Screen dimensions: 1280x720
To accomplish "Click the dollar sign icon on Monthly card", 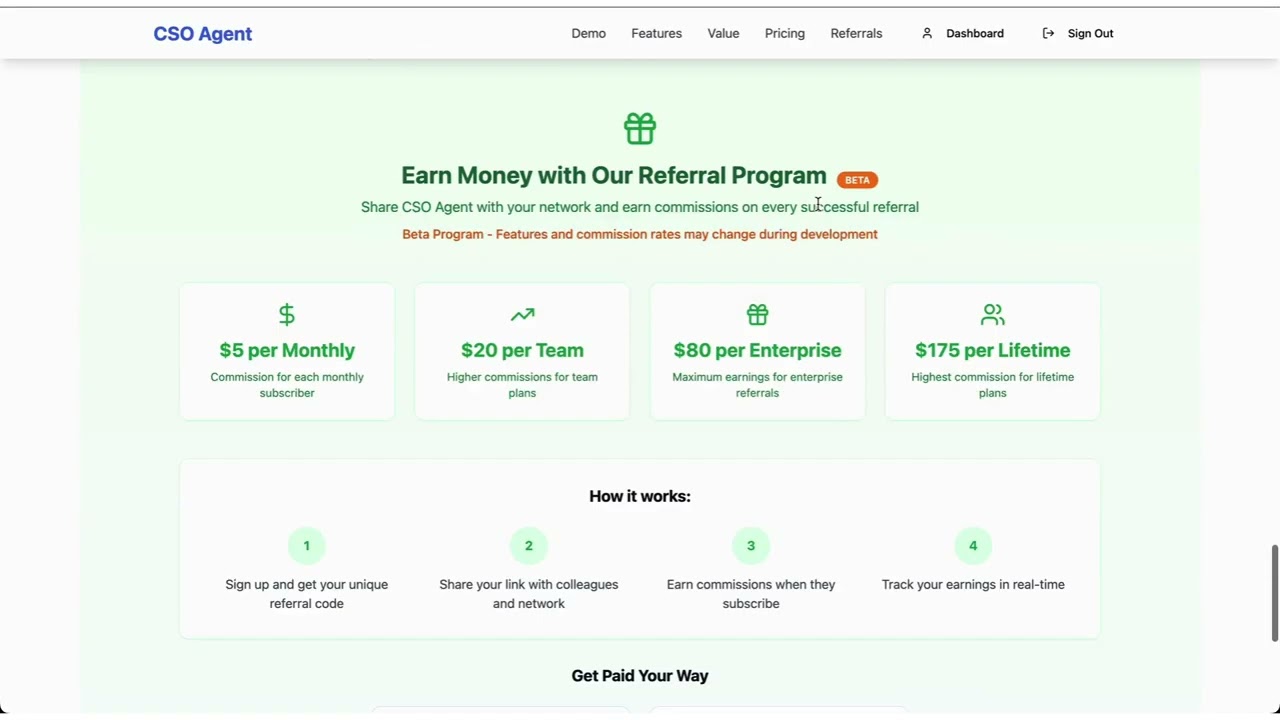I will click(x=287, y=315).
